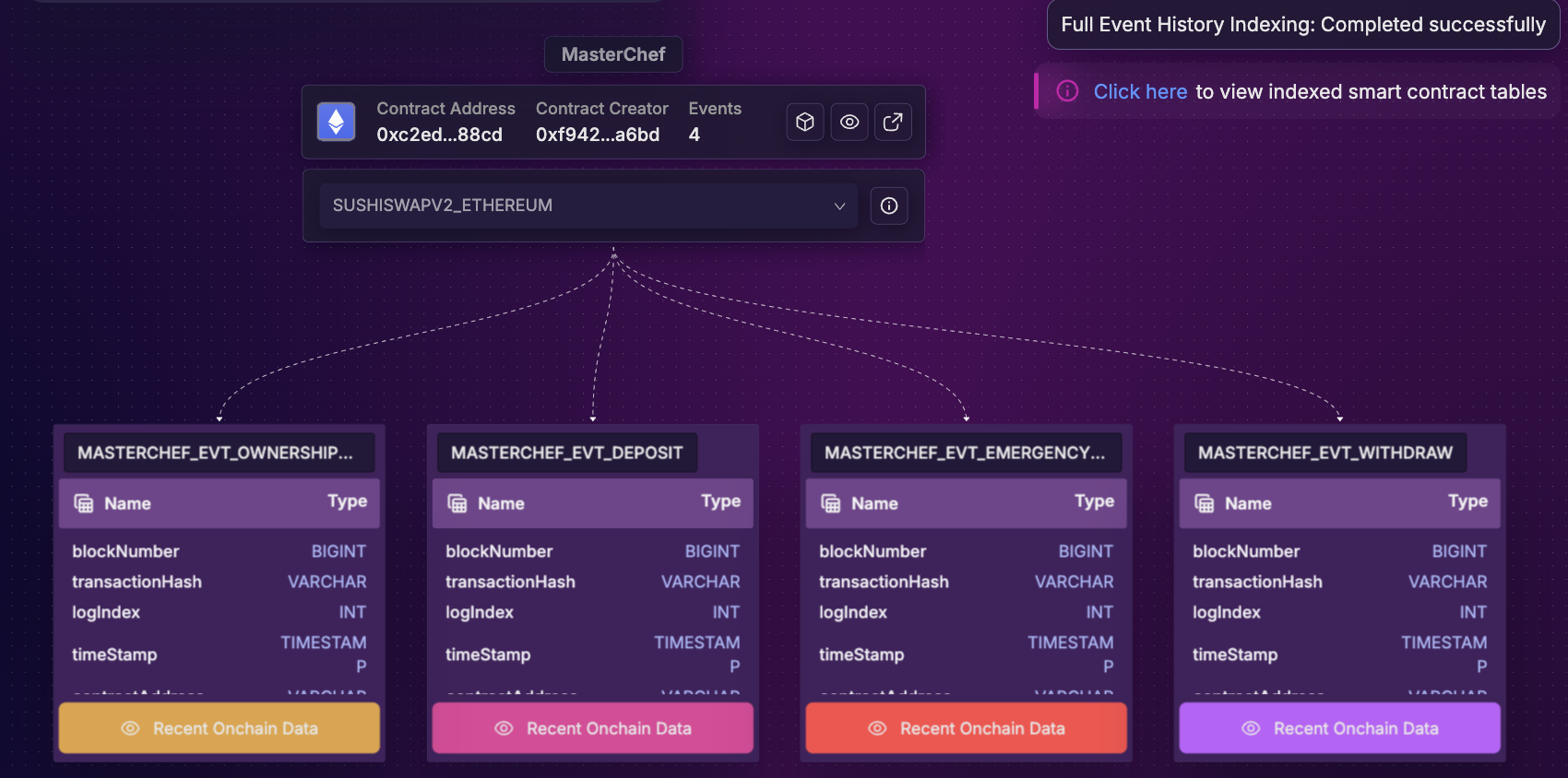Select logIndex row in OWNERSHIP table

[x=220, y=612]
